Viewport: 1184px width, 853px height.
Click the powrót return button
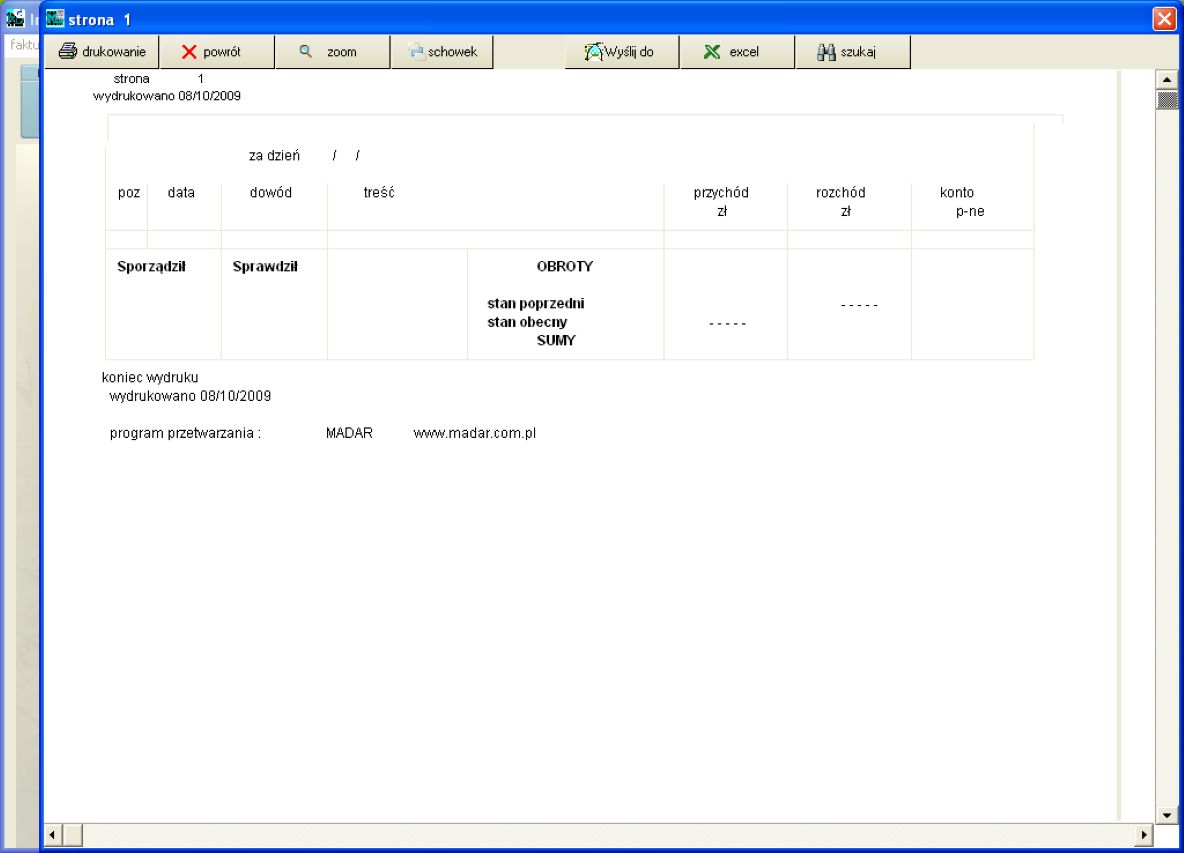click(x=217, y=51)
